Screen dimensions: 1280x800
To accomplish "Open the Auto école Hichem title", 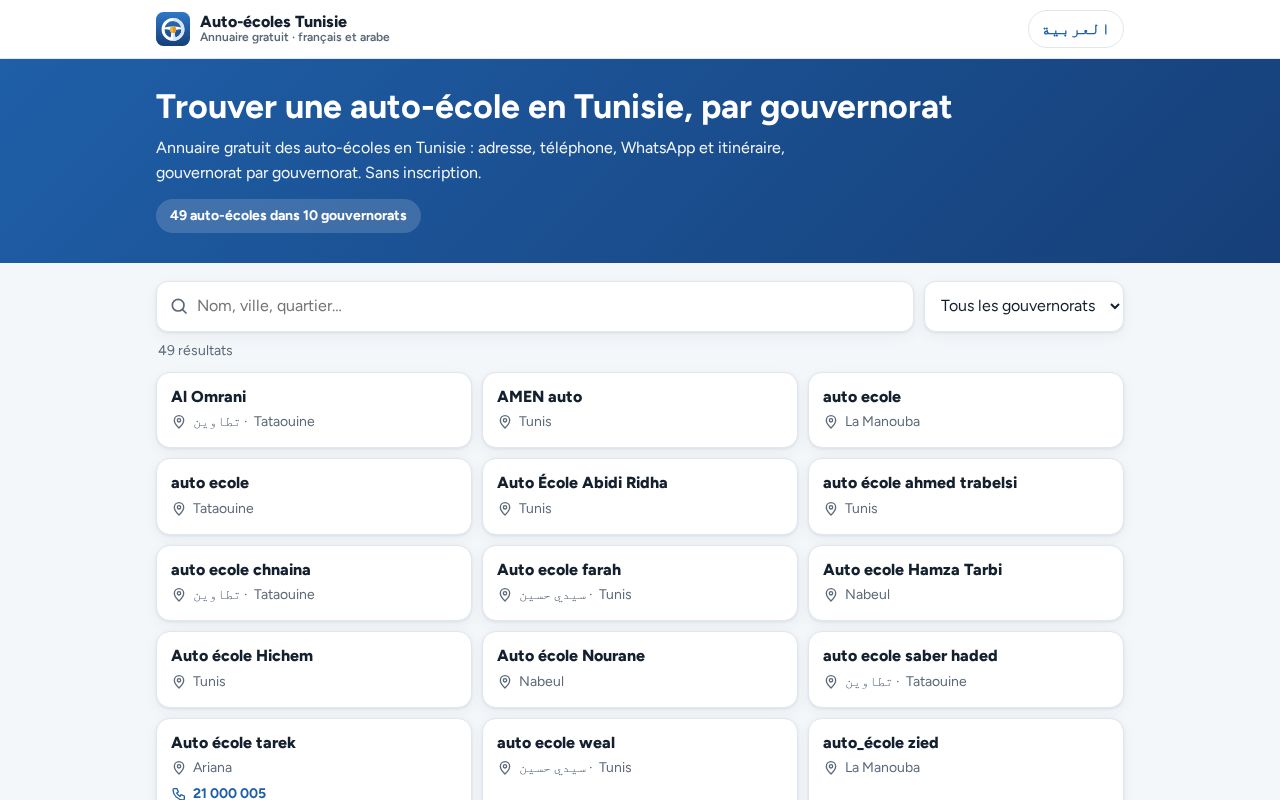I will [x=242, y=656].
